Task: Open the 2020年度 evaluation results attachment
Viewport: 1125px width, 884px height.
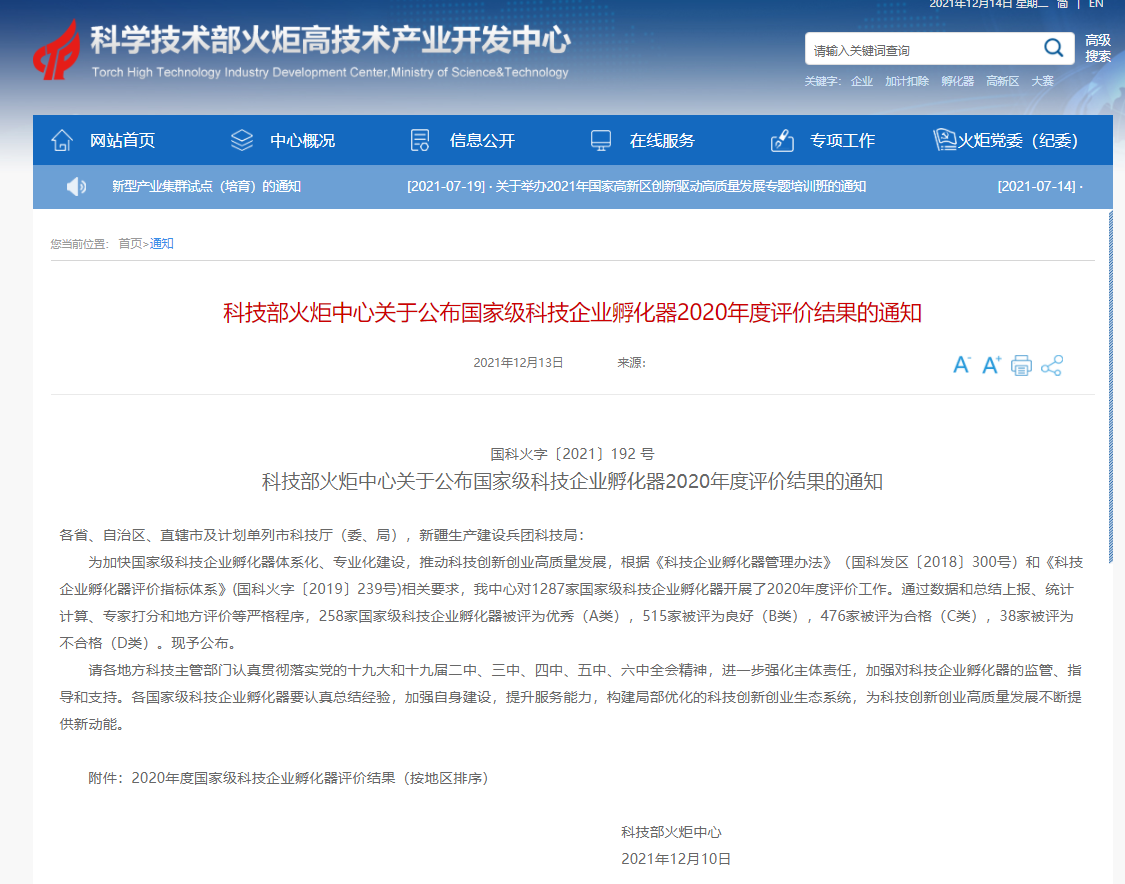Action: click(309, 777)
